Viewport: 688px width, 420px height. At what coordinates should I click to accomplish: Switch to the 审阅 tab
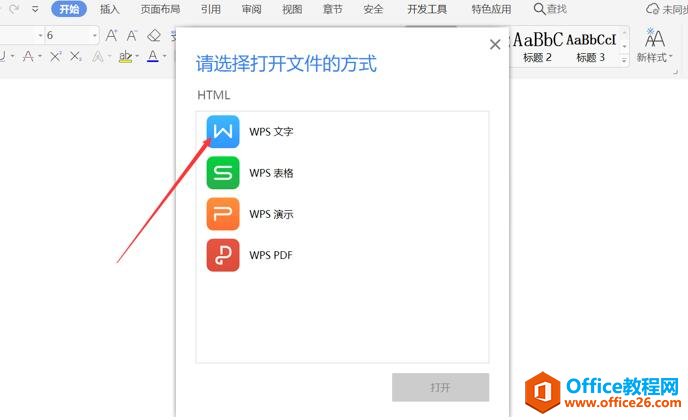click(251, 9)
